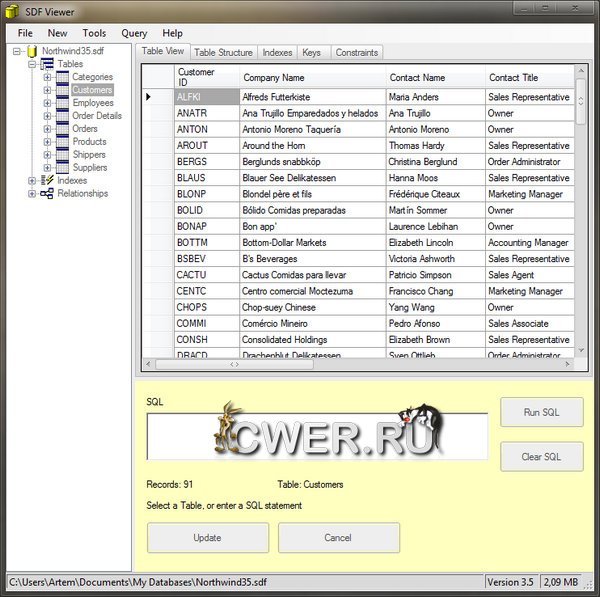Click the Suppliers table icon
600x597 pixels.
[62, 168]
